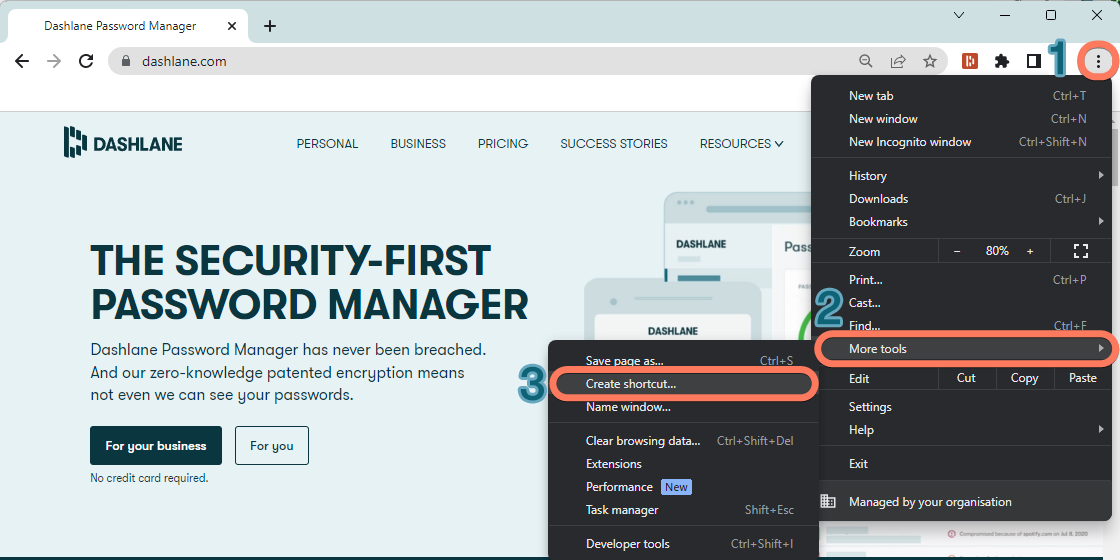
Task: Toggle fullscreen icon in Zoom row
Action: 1081,251
